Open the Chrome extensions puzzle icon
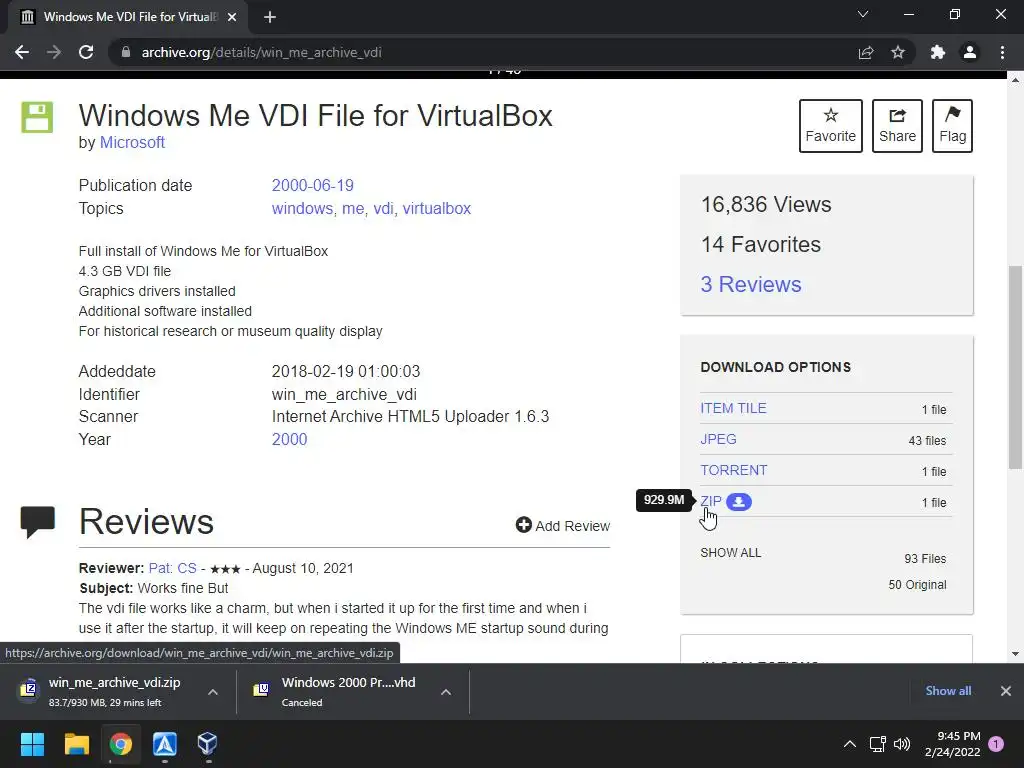Viewport: 1024px width, 768px height. pyautogui.click(x=938, y=52)
